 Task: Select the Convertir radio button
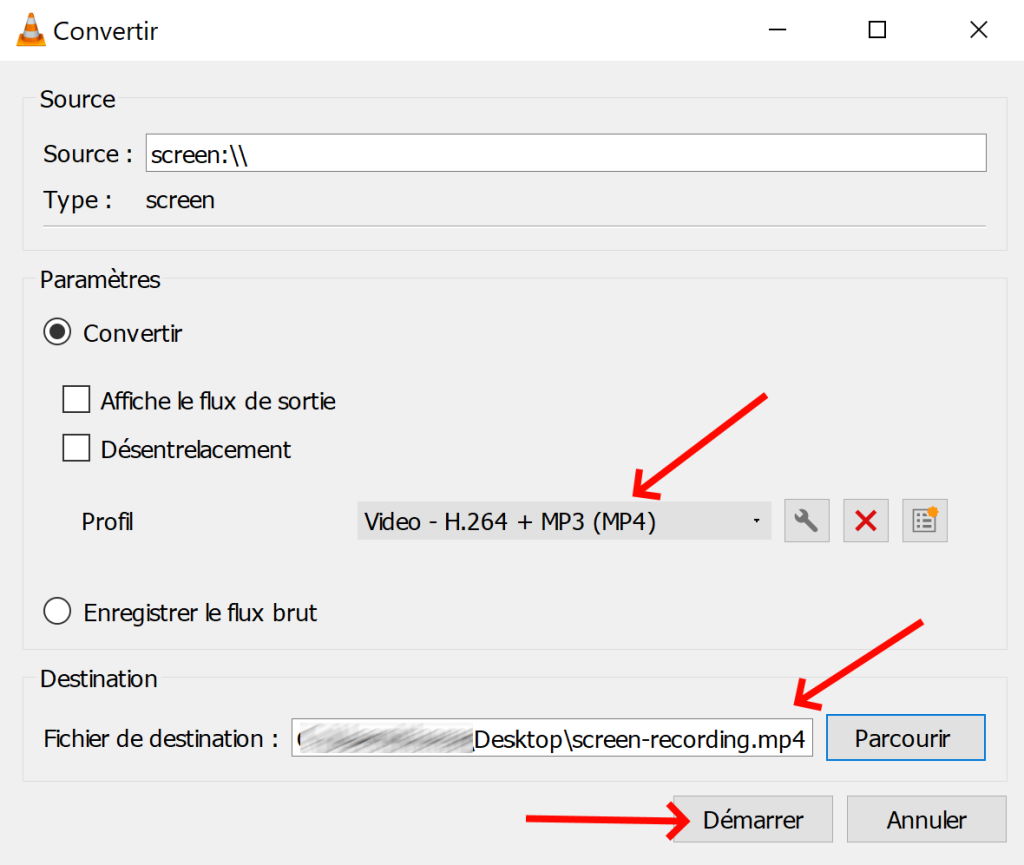tap(57, 332)
